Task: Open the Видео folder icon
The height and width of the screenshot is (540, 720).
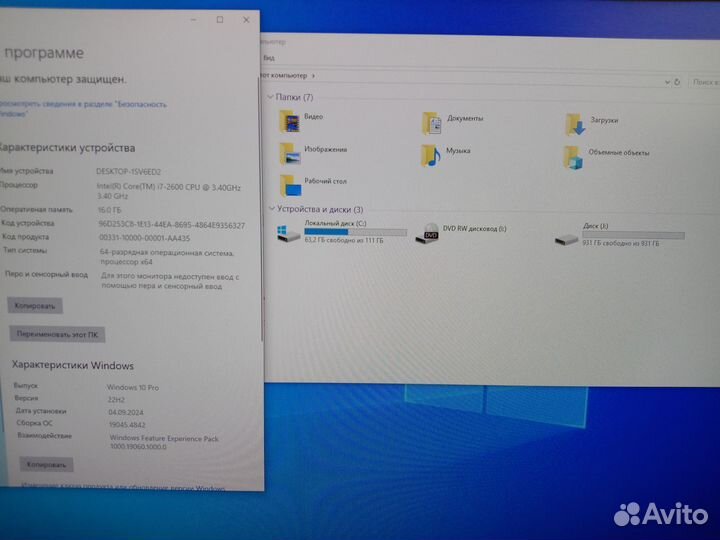Action: pyautogui.click(x=291, y=121)
